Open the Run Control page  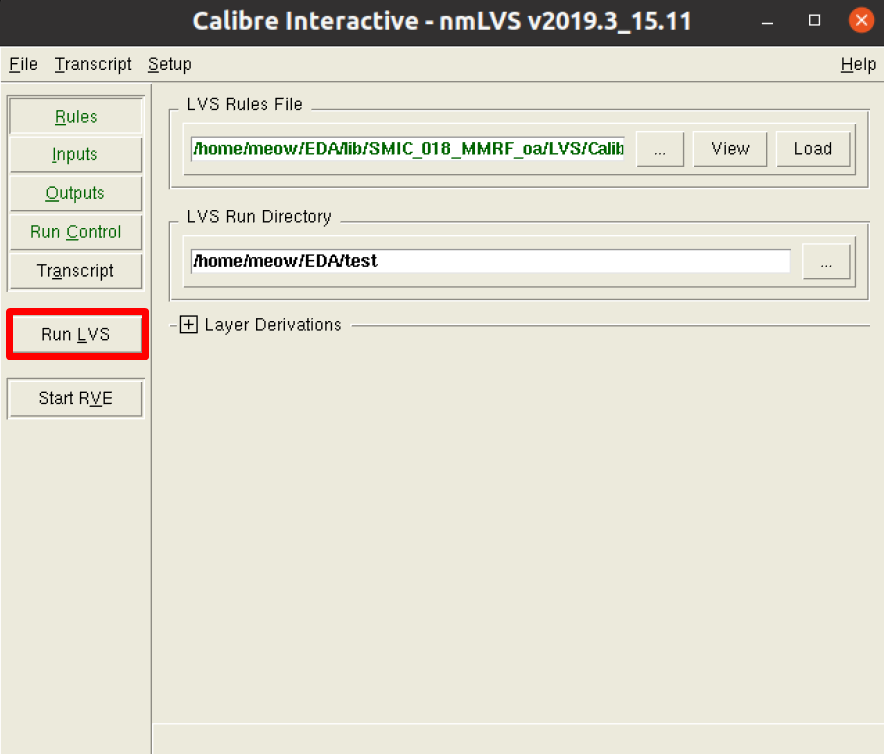(x=75, y=232)
